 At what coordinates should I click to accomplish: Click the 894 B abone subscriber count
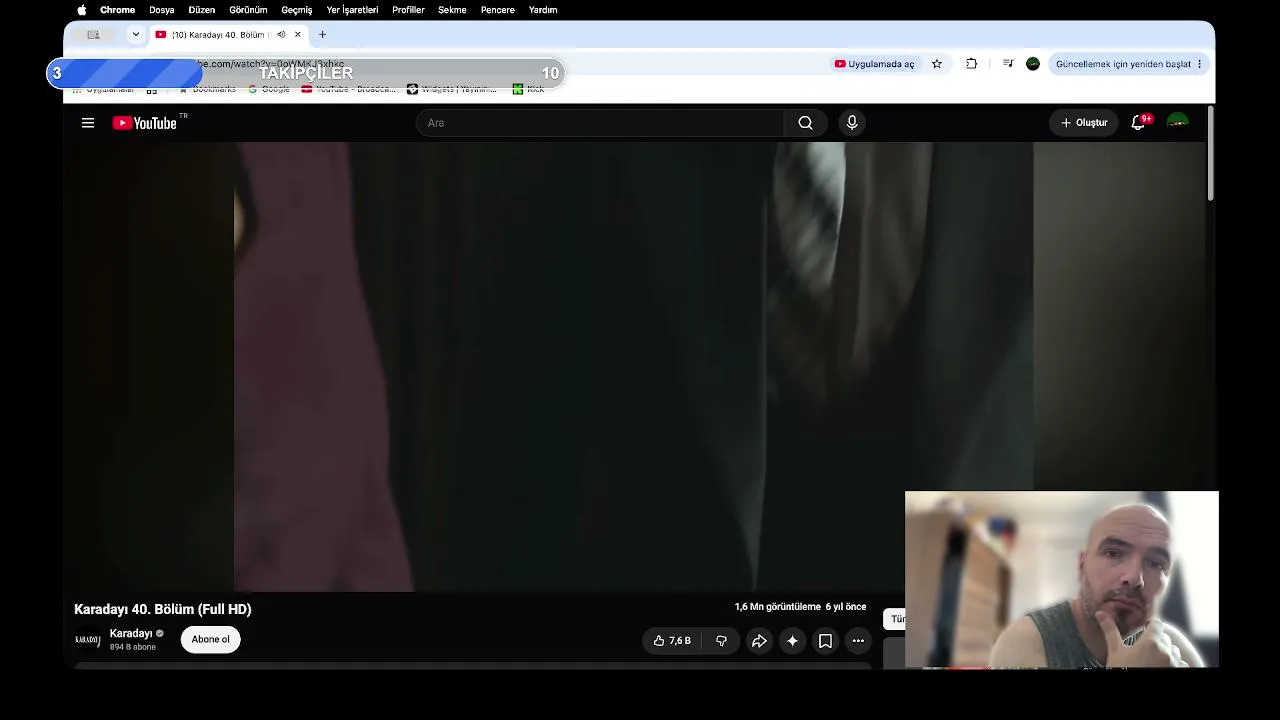click(x=132, y=647)
